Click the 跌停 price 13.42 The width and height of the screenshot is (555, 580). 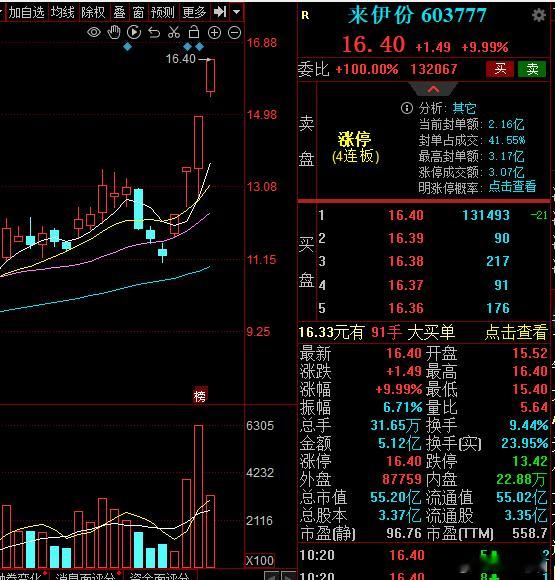[530, 461]
